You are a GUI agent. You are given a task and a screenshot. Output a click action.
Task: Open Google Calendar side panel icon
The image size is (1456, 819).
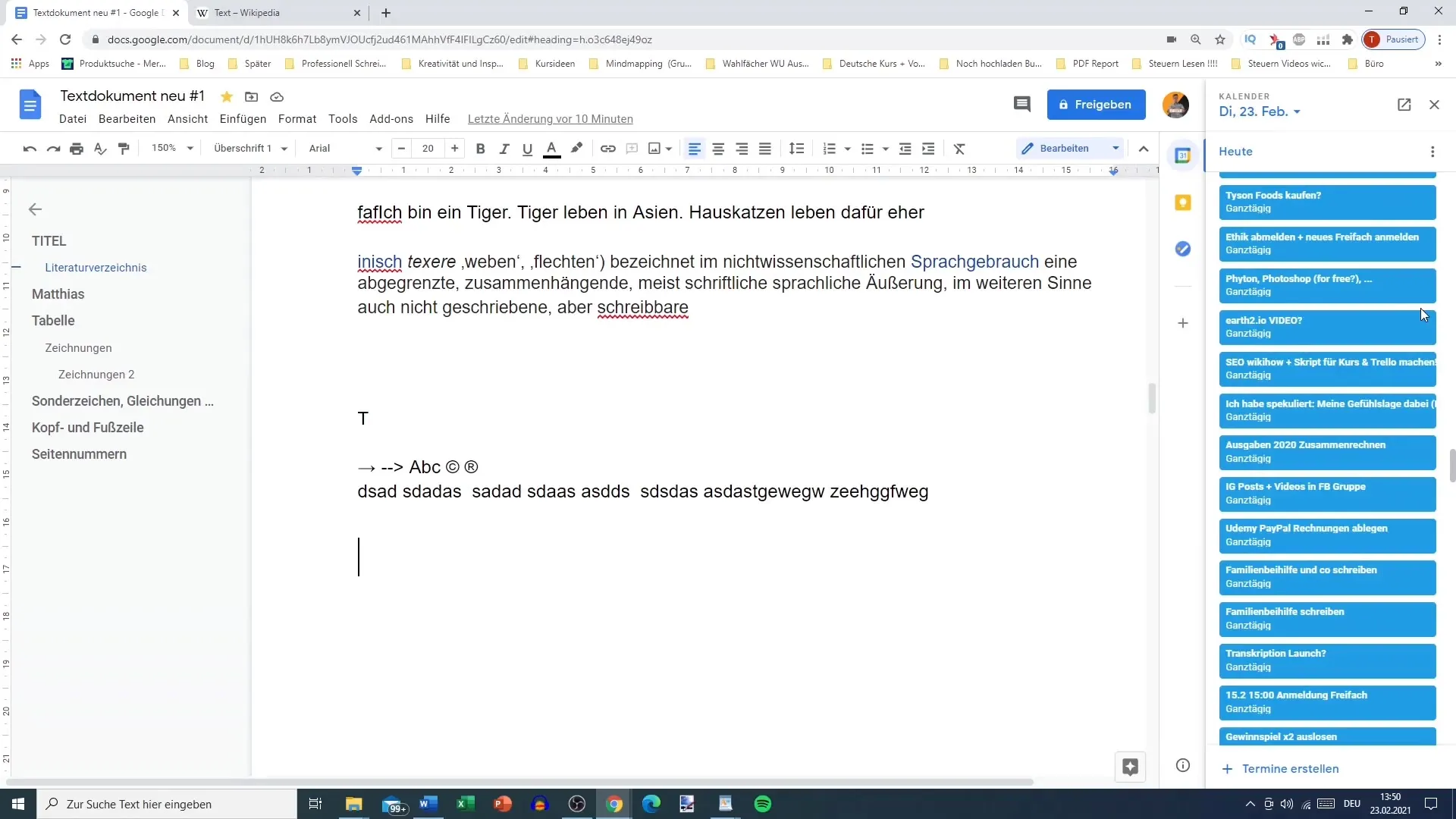point(1183,156)
